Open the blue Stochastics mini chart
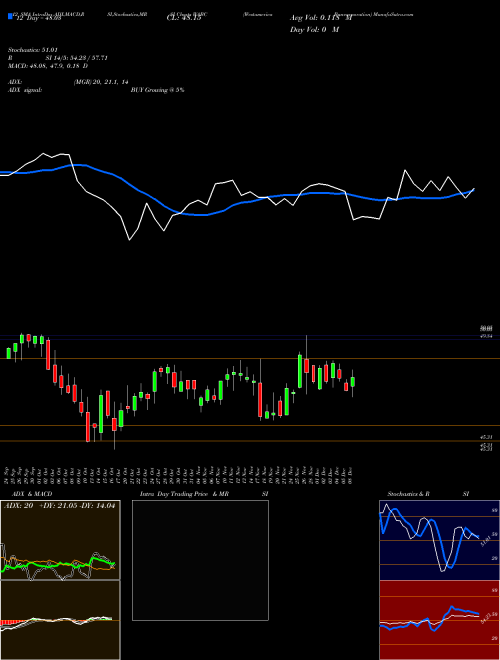 [x=439, y=540]
